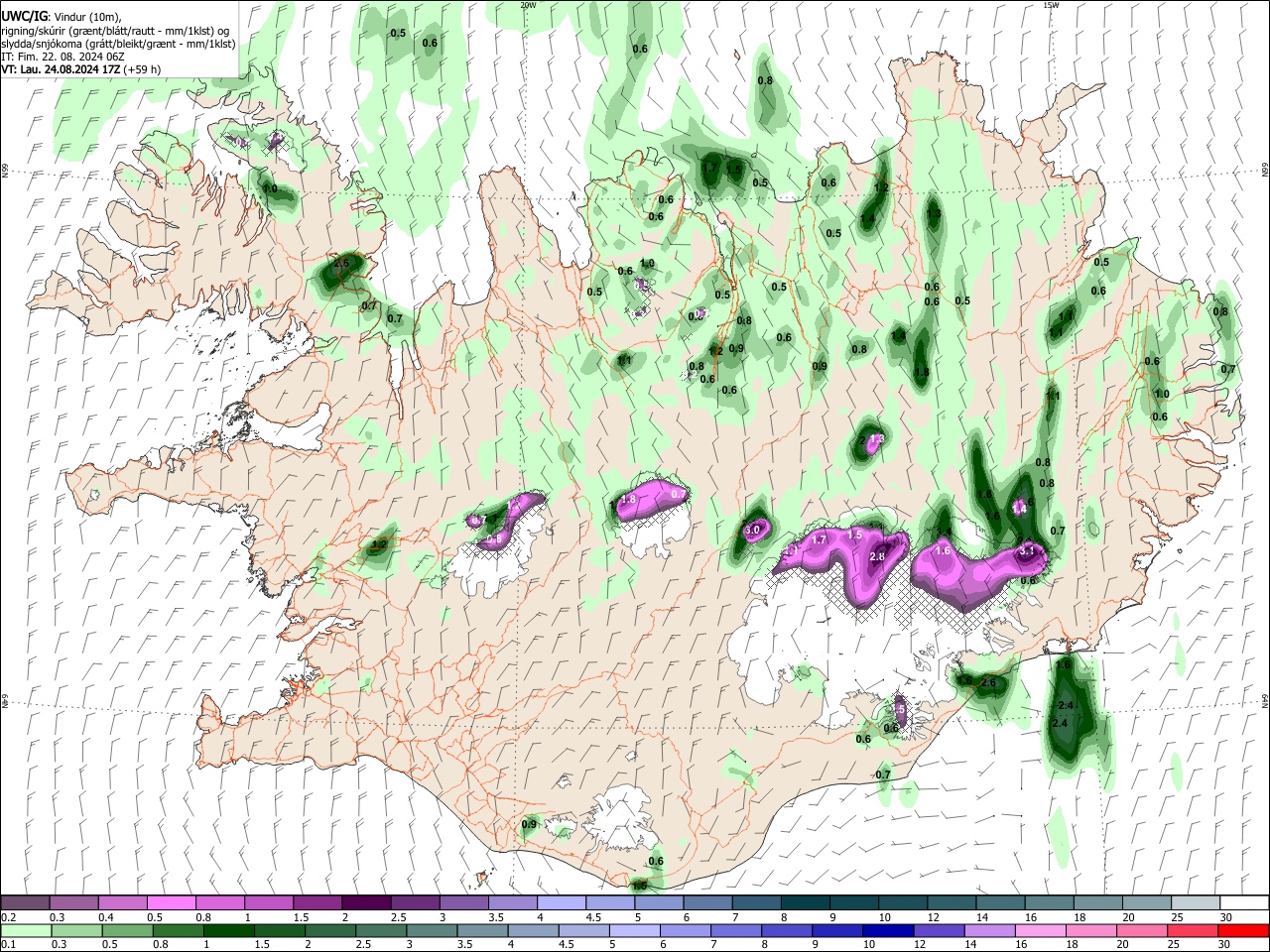
Task: Select the darkest purple 2–2.5 swatch in the top legend row
Action: tap(366, 903)
